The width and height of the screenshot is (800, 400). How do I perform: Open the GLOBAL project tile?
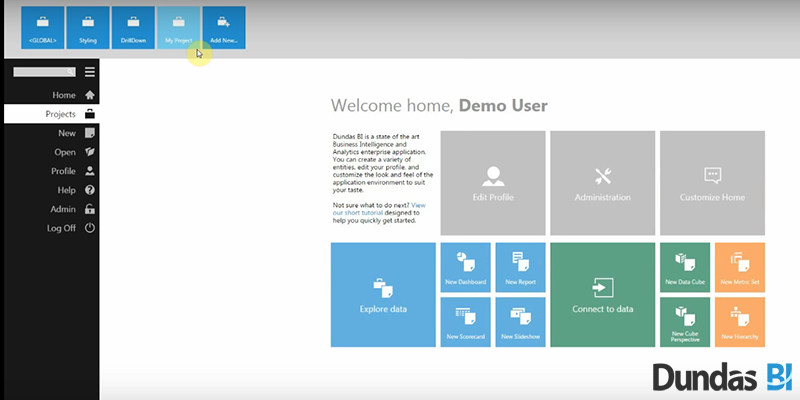point(42,27)
